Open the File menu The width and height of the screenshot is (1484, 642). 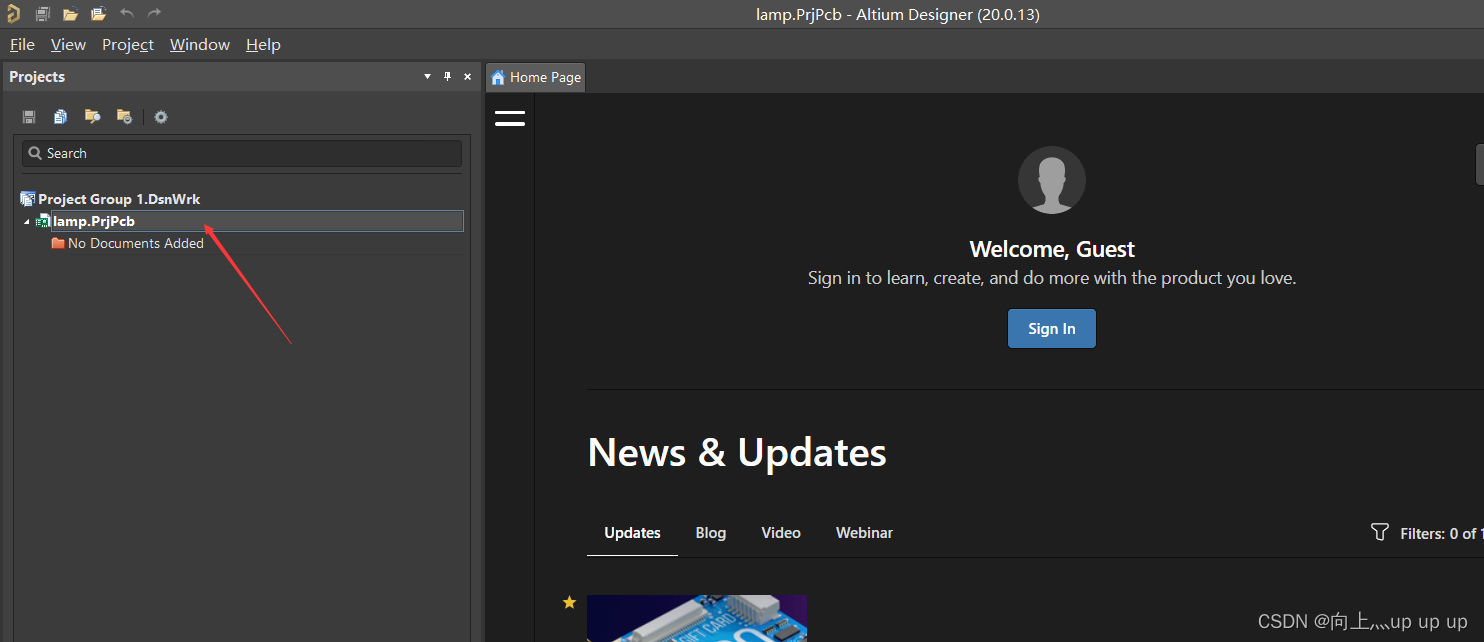[x=22, y=44]
